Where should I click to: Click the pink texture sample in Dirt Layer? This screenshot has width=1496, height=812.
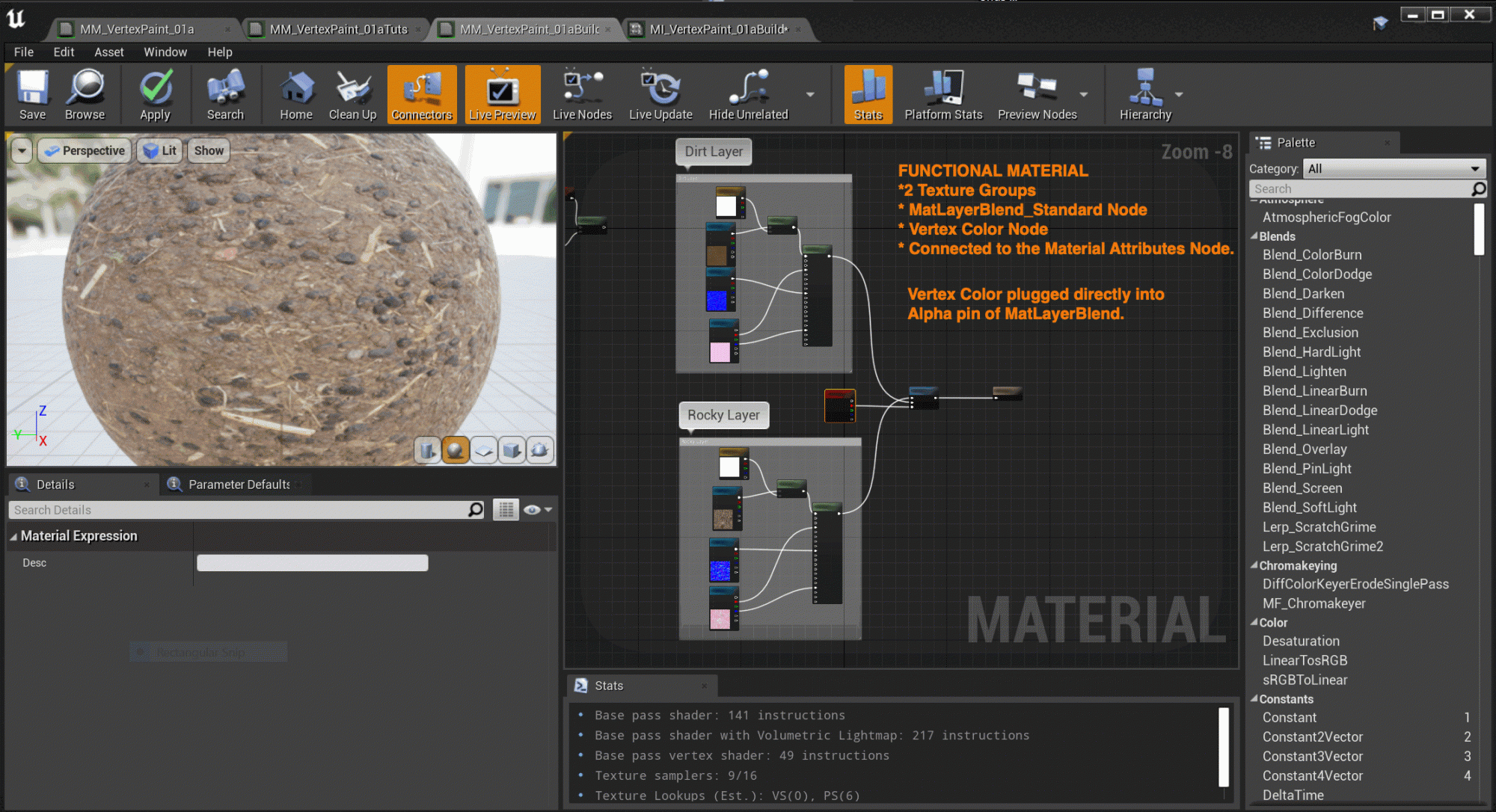coord(720,351)
